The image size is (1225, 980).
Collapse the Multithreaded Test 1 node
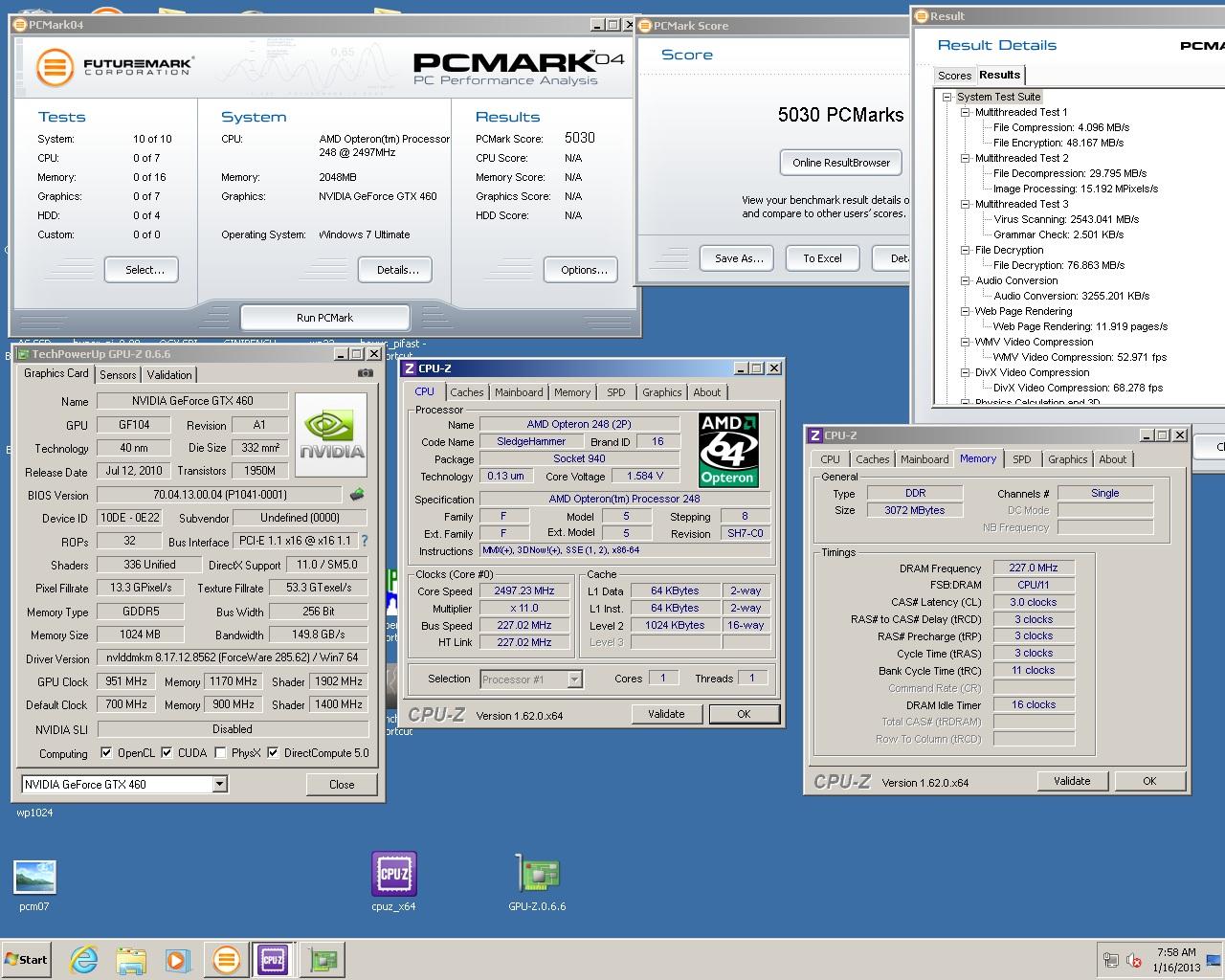pos(966,112)
